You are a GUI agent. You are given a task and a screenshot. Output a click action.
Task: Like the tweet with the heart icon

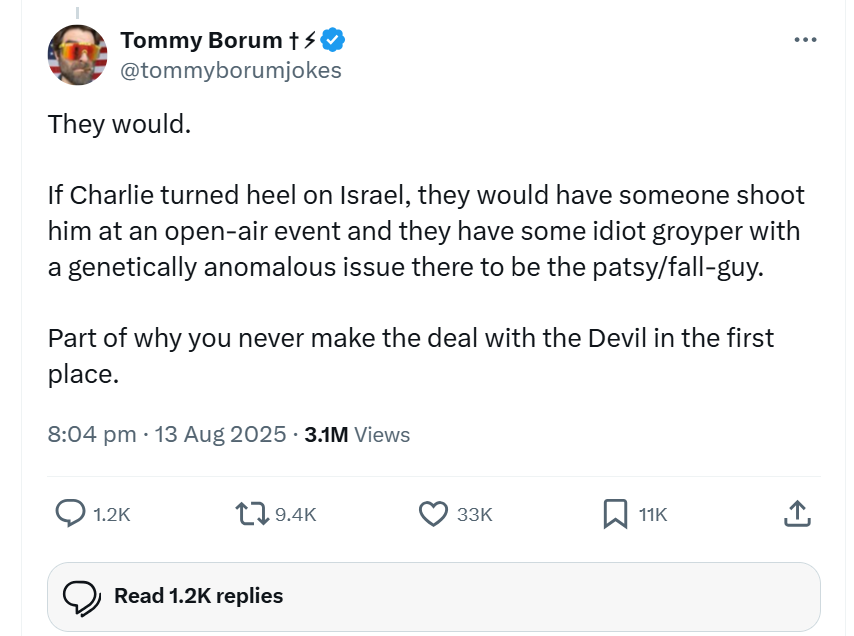(432, 514)
